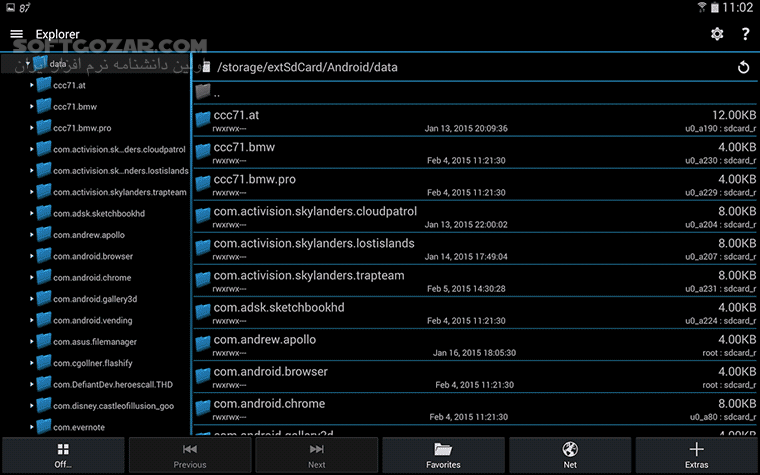Image resolution: width=760 pixels, height=475 pixels.
Task: Go to Next location button
Action: (317, 455)
